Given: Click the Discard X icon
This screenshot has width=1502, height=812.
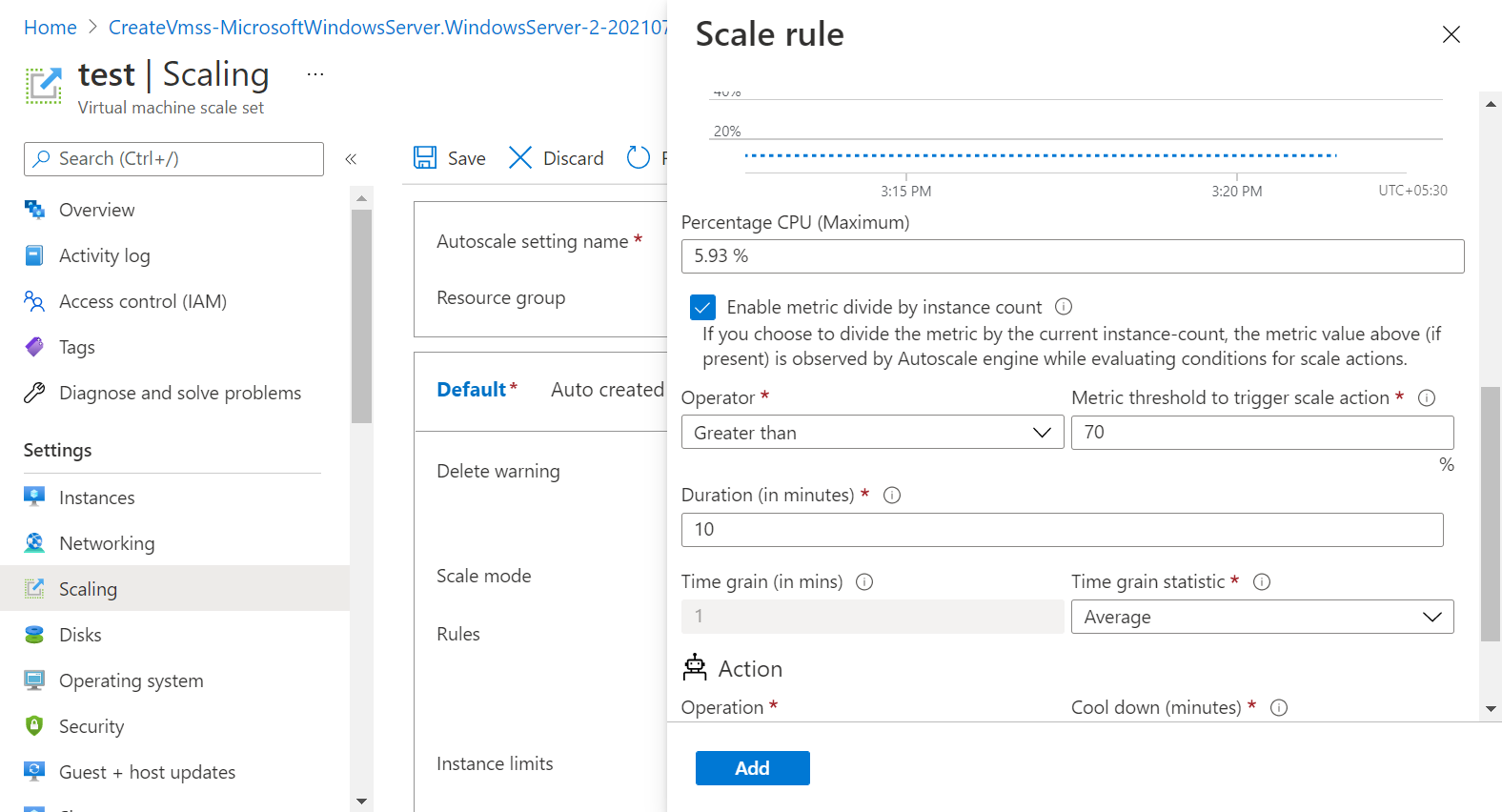Looking at the screenshot, I should click(x=520, y=157).
